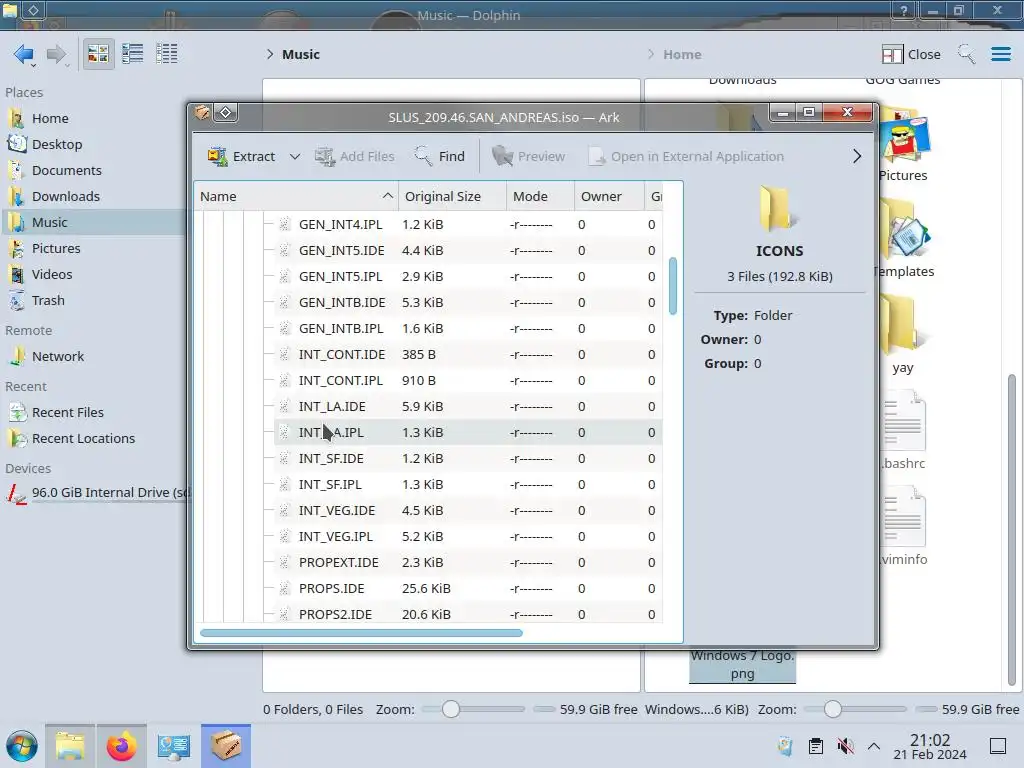1024x768 pixels.
Task: Click Open in External Application
Action: click(686, 157)
